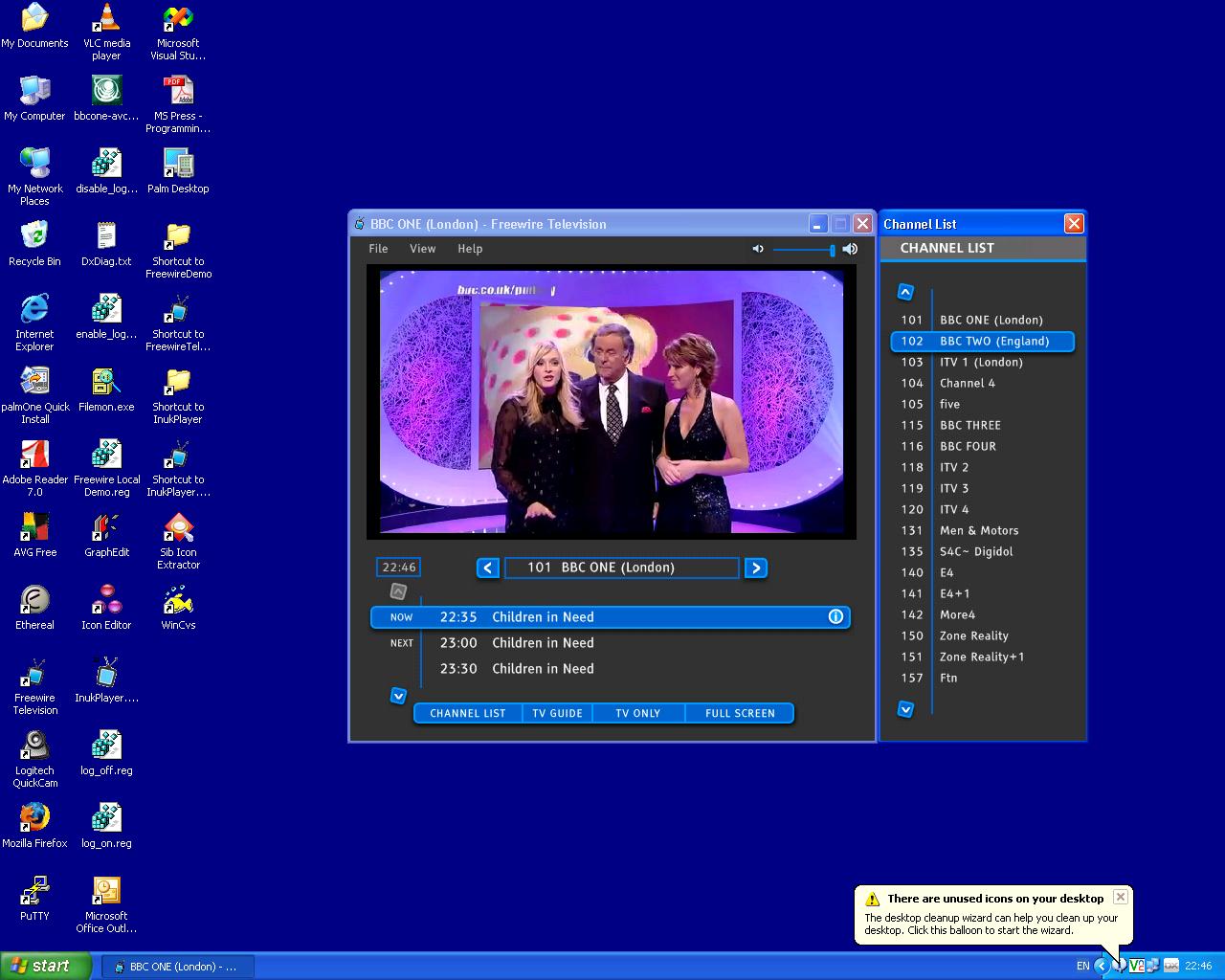Click the TV video preview area

[612, 402]
